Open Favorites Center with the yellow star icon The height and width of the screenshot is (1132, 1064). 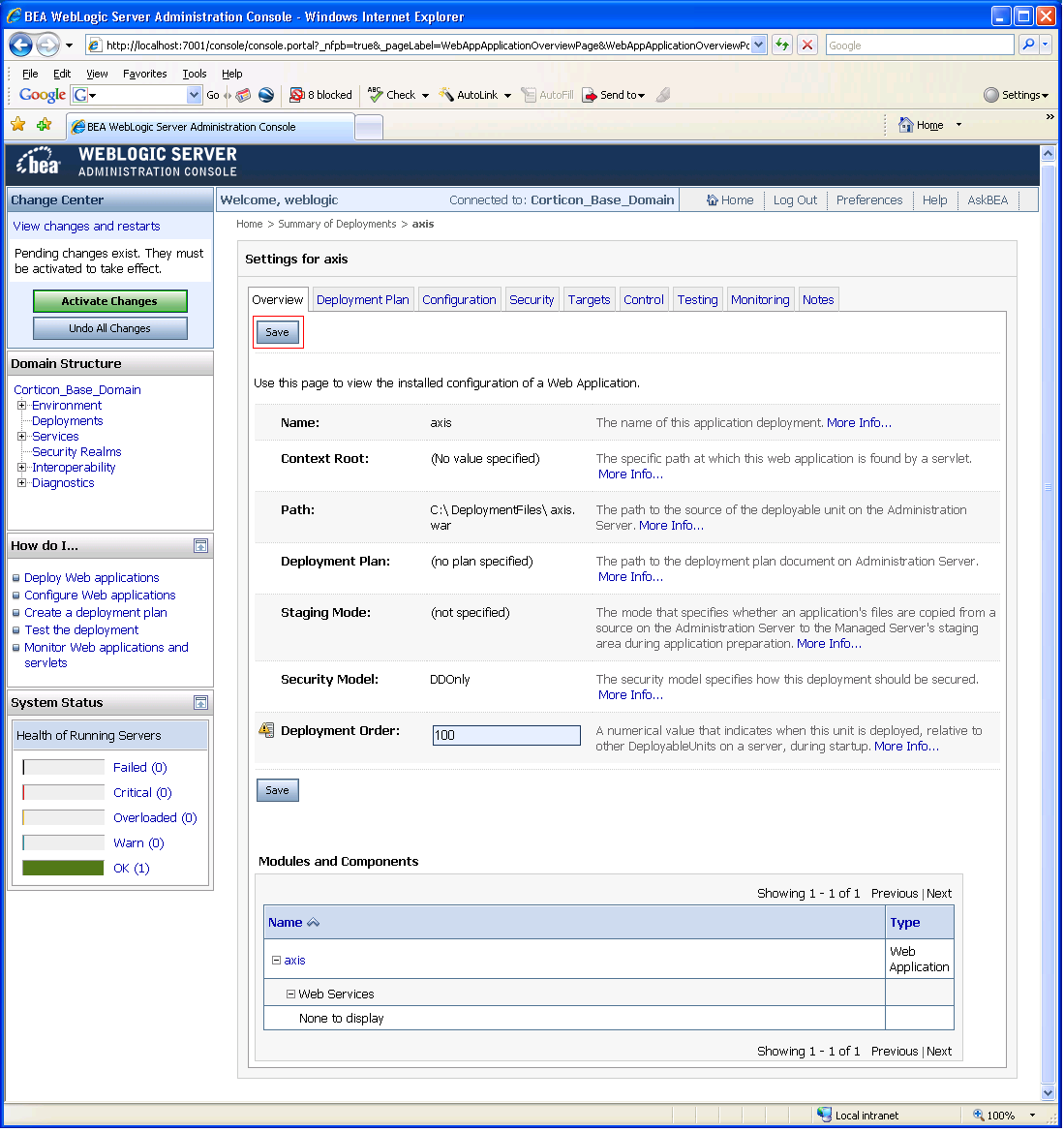(x=18, y=125)
